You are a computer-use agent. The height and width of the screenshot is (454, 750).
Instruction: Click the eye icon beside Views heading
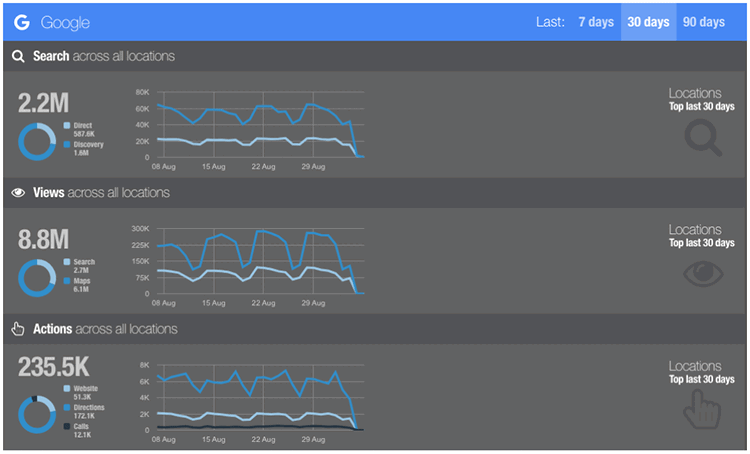pos(18,193)
